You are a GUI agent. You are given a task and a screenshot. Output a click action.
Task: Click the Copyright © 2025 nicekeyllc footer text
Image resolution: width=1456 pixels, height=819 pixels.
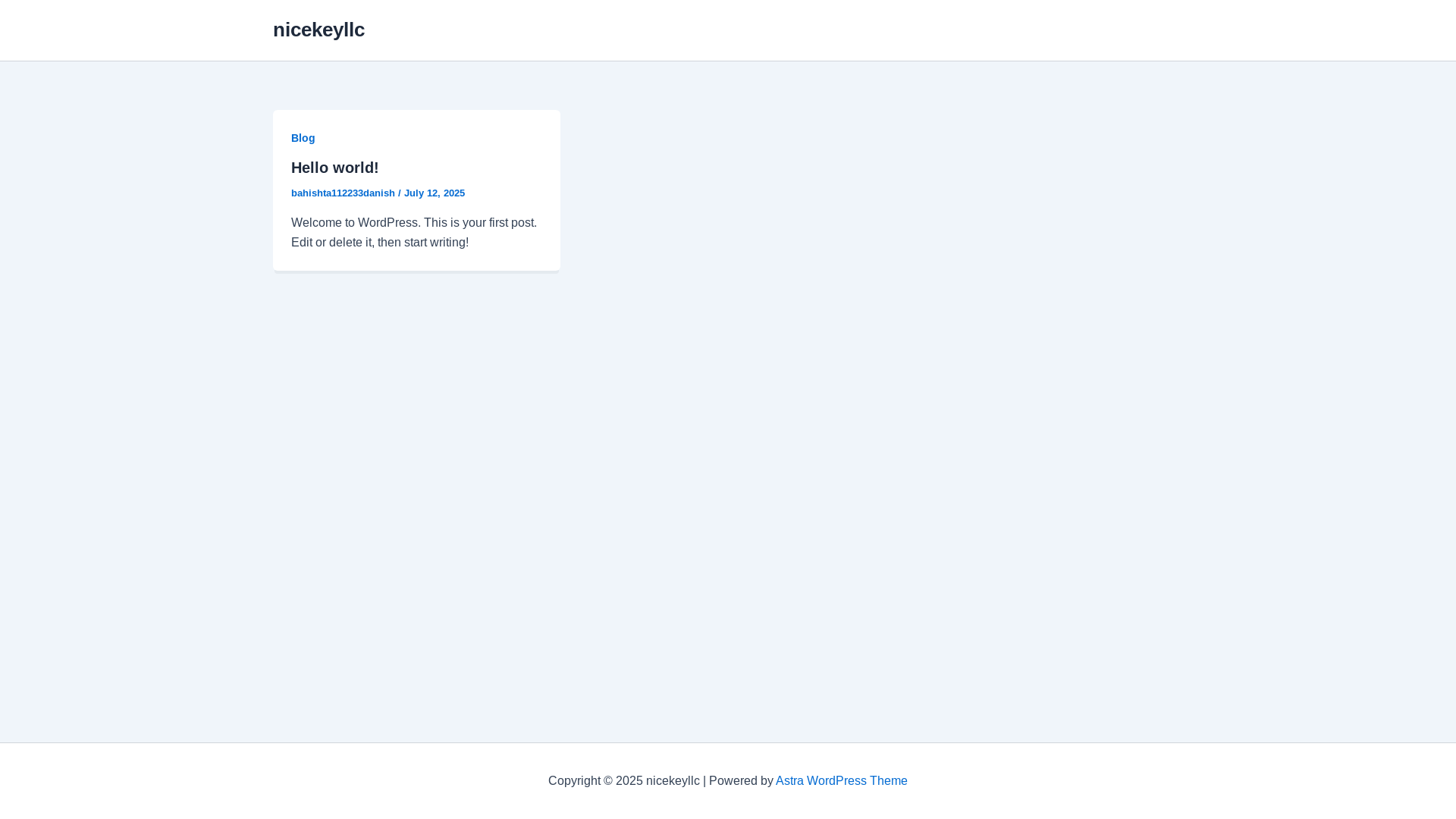pyautogui.click(x=624, y=780)
